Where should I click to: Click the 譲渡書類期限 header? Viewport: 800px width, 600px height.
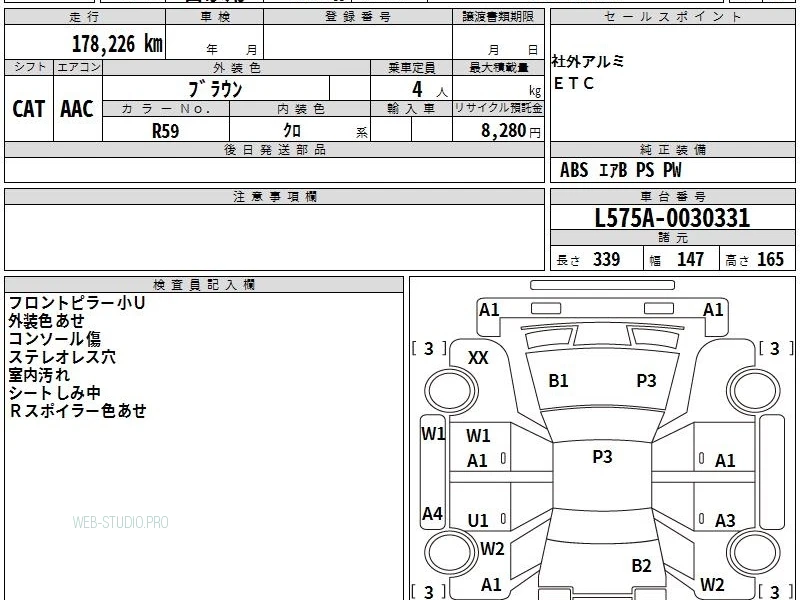[498, 17]
